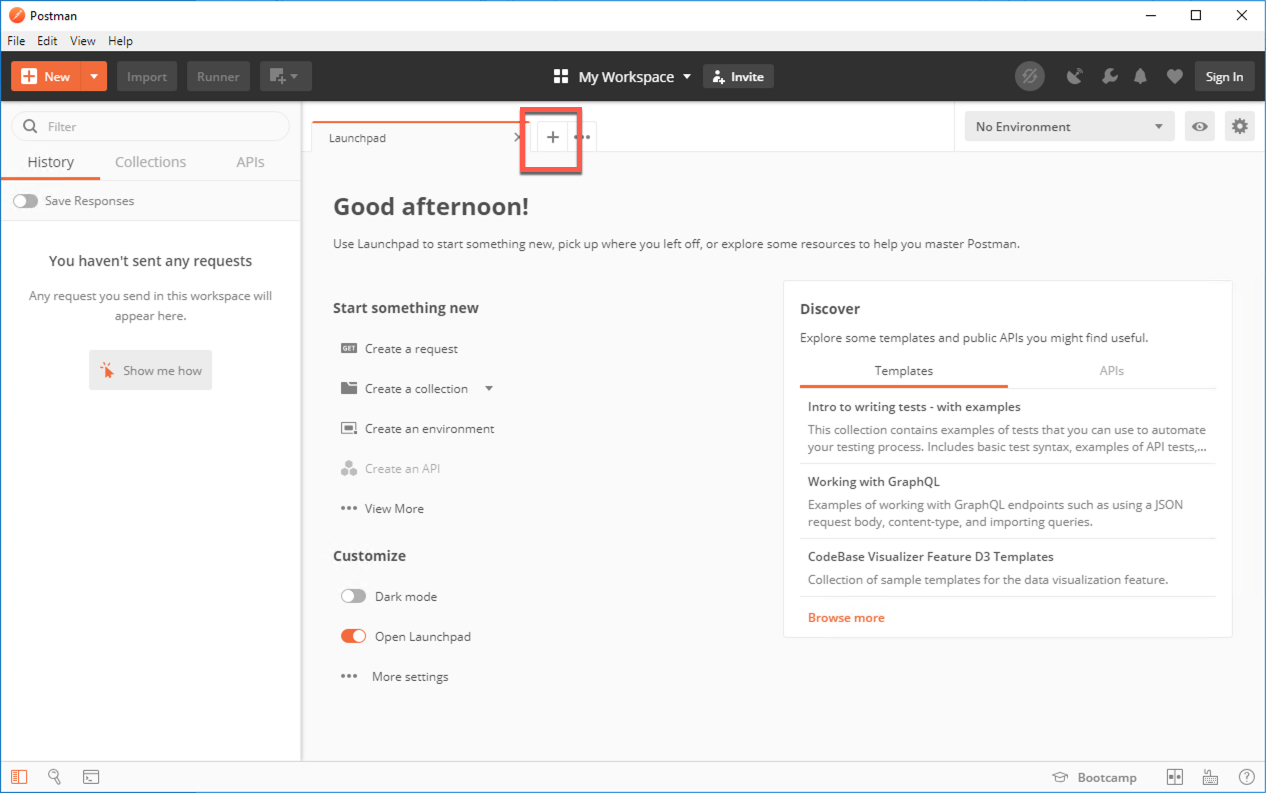Switch to the APIs sidebar tab

point(250,162)
